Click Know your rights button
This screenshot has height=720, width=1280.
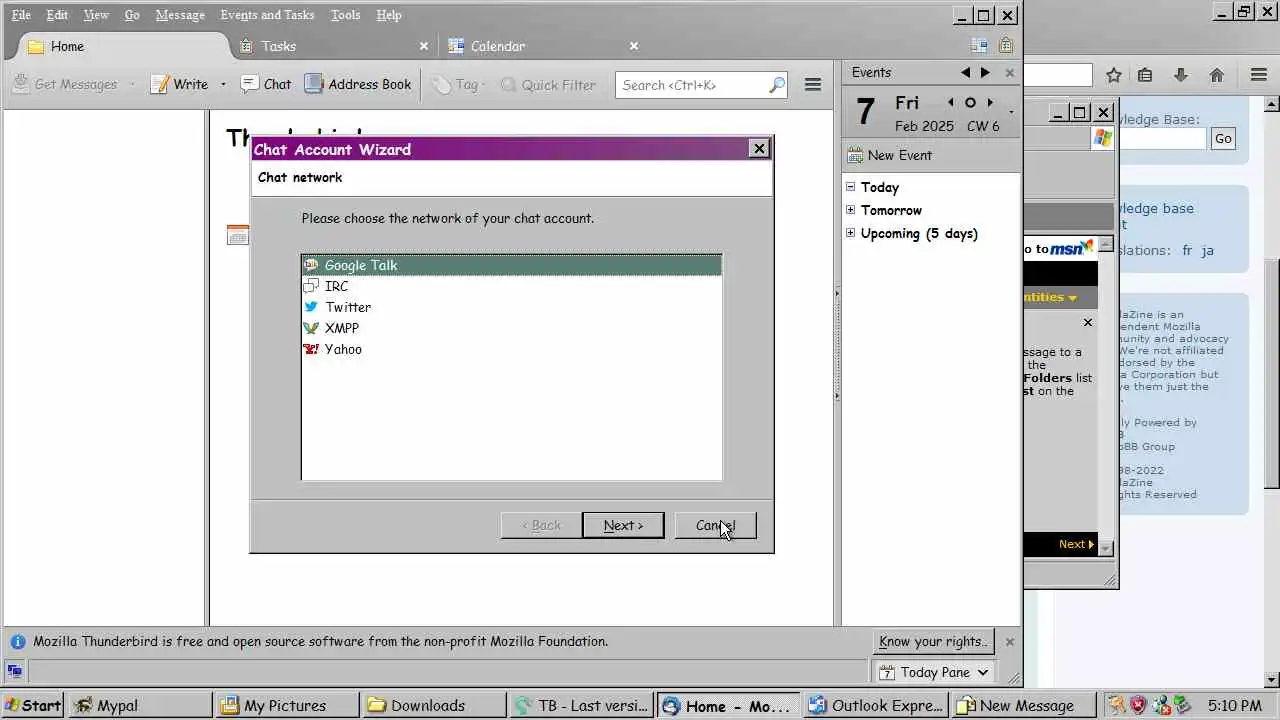coord(934,642)
